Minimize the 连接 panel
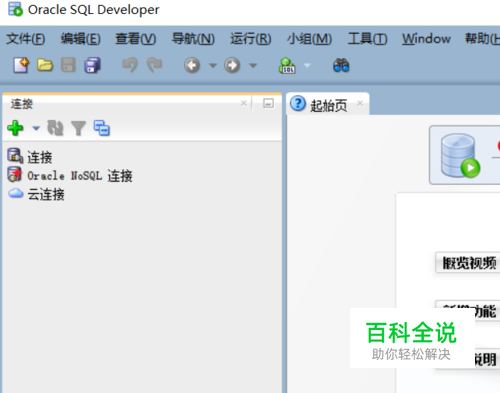500x393 pixels. pyautogui.click(x=268, y=103)
